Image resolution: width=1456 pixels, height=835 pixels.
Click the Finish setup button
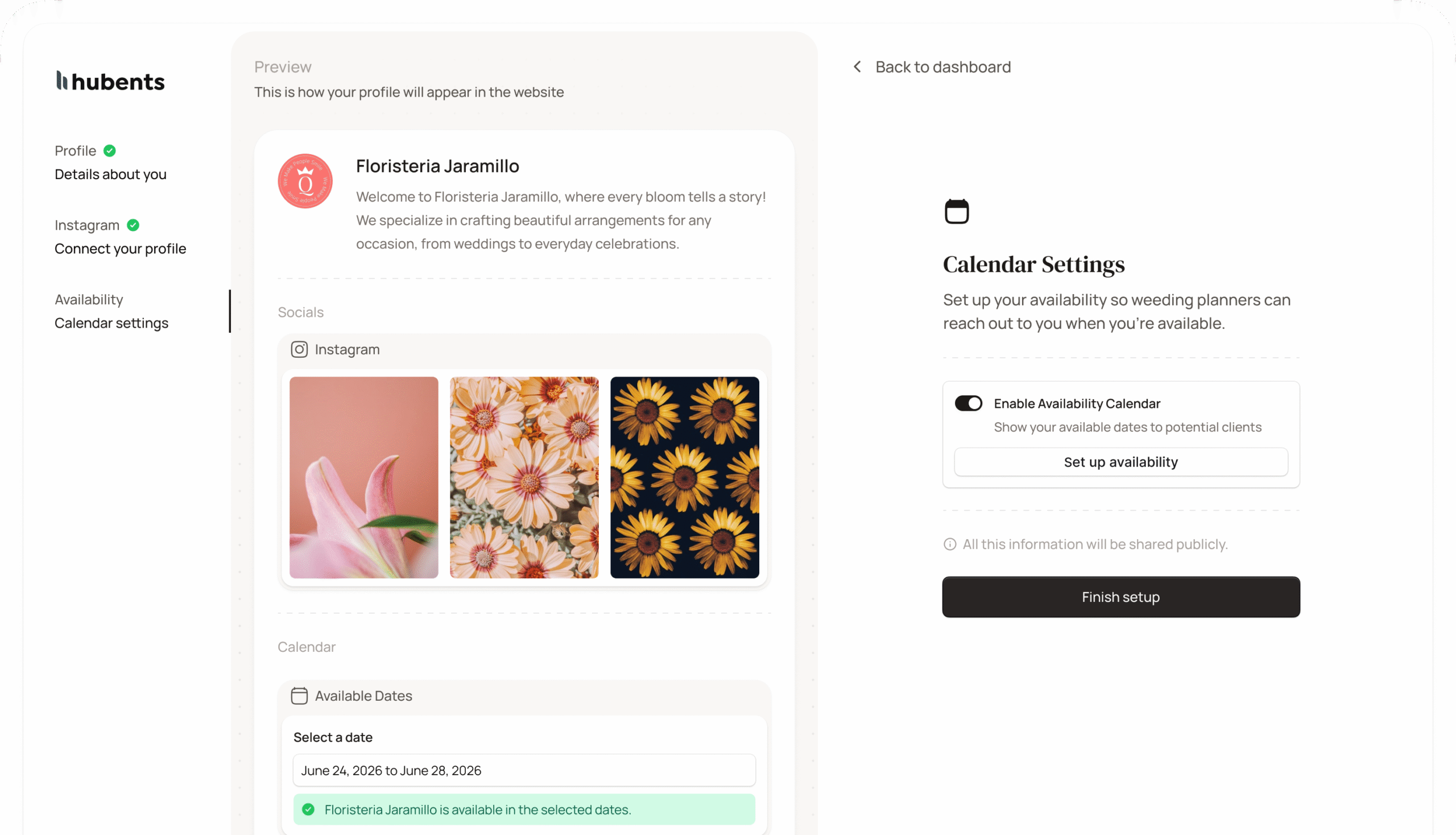[1120, 597]
